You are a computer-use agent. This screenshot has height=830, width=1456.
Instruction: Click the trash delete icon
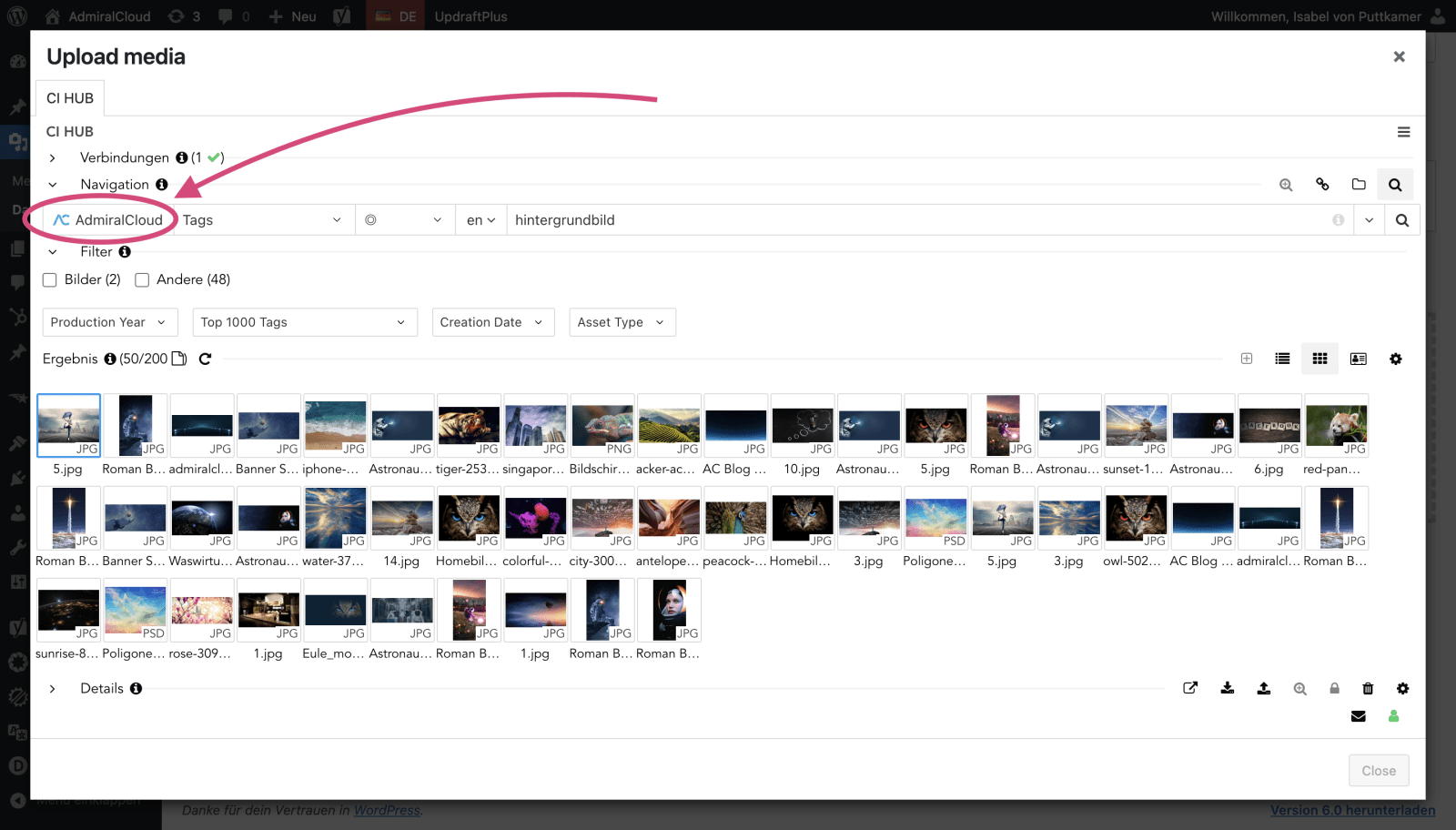(1368, 688)
